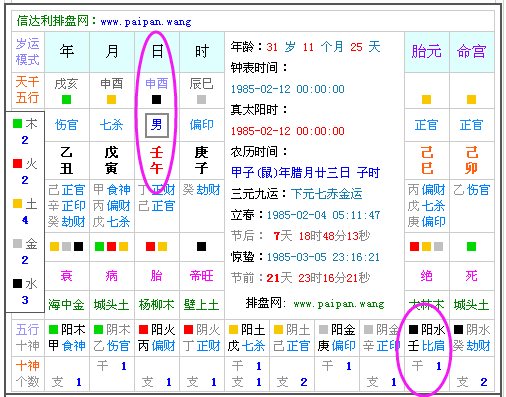This screenshot has height=397, width=506.
Task: Click the 阴水 癸 劫财 cell
Action: [x=472, y=338]
